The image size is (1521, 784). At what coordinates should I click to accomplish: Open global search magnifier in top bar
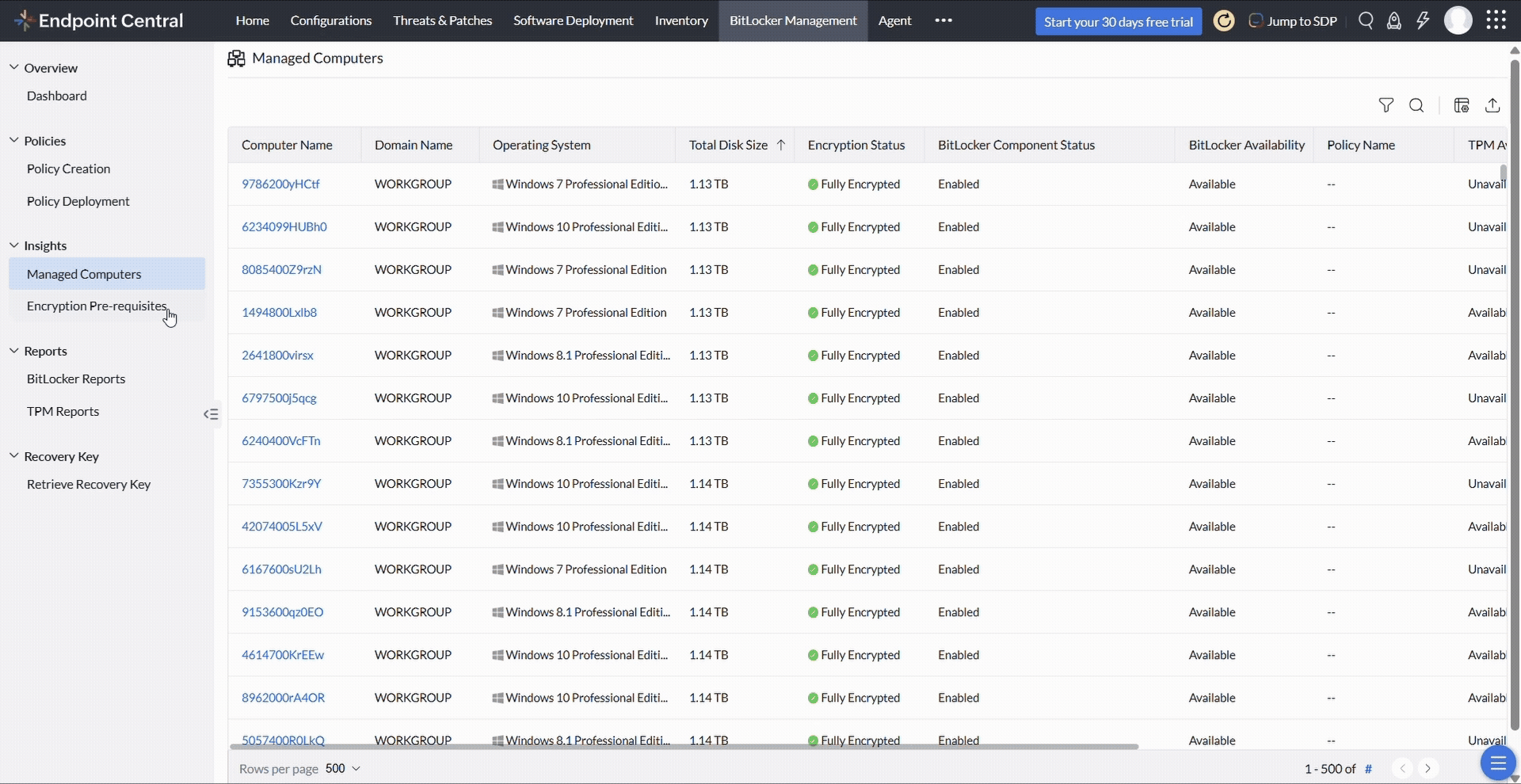coord(1366,21)
